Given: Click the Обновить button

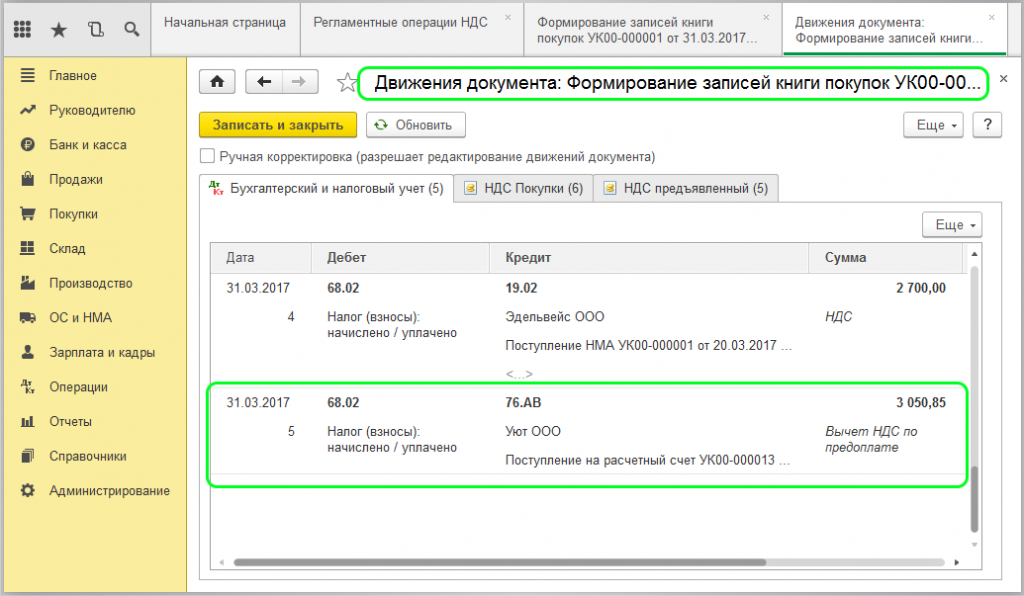Looking at the screenshot, I should click(x=416, y=125).
